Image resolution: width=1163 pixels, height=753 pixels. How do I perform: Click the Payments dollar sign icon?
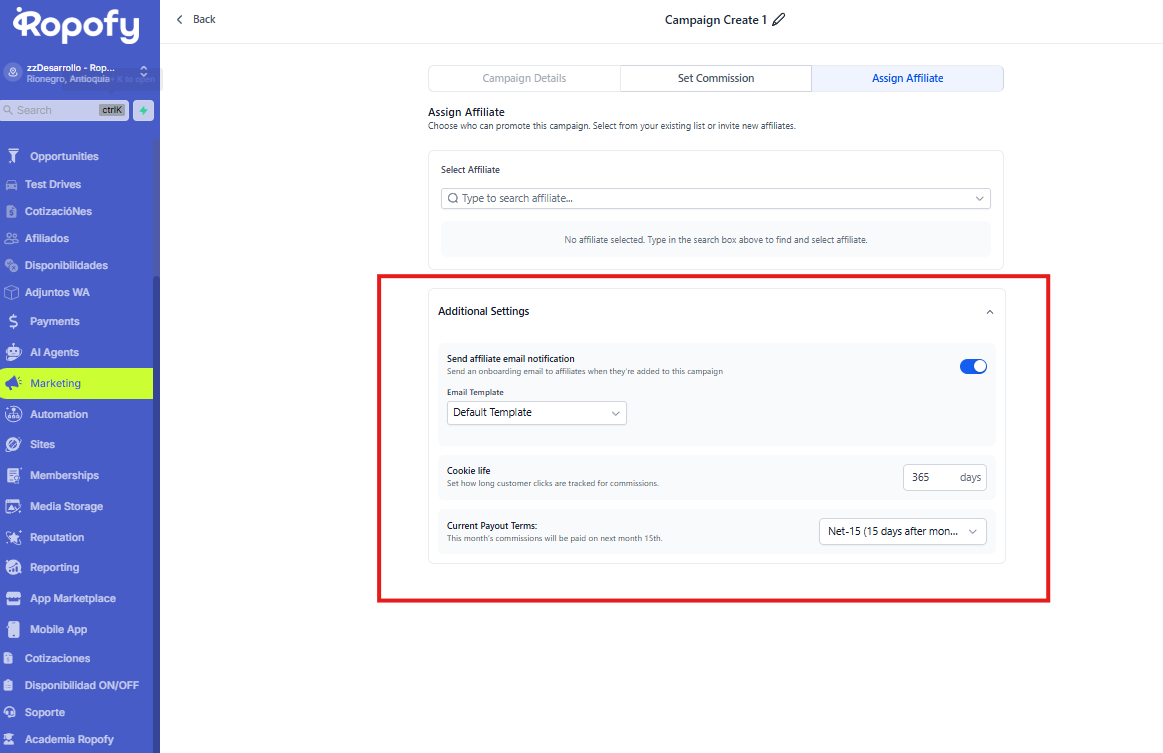(x=13, y=322)
